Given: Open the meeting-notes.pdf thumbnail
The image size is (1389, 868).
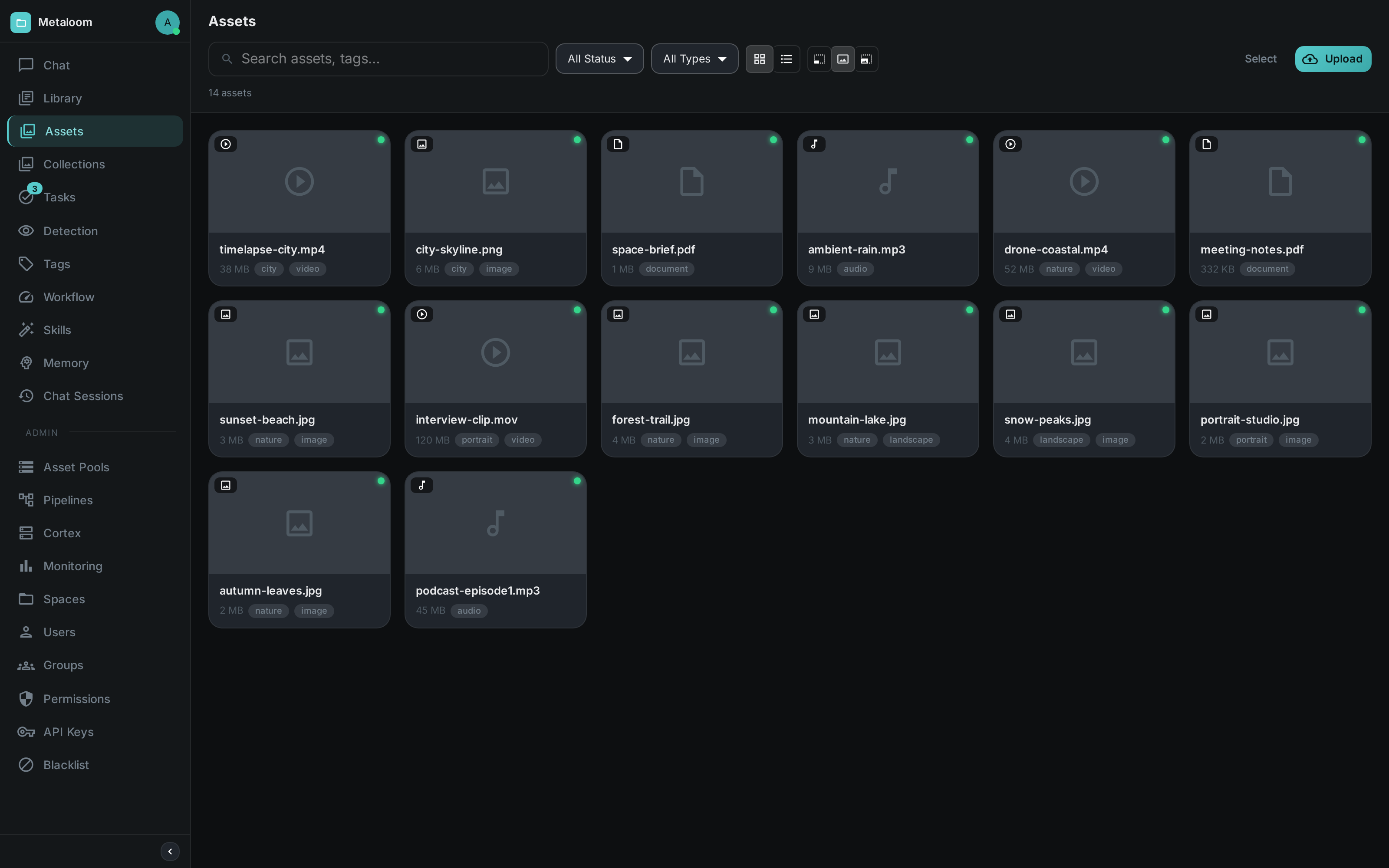Looking at the screenshot, I should tap(1280, 181).
